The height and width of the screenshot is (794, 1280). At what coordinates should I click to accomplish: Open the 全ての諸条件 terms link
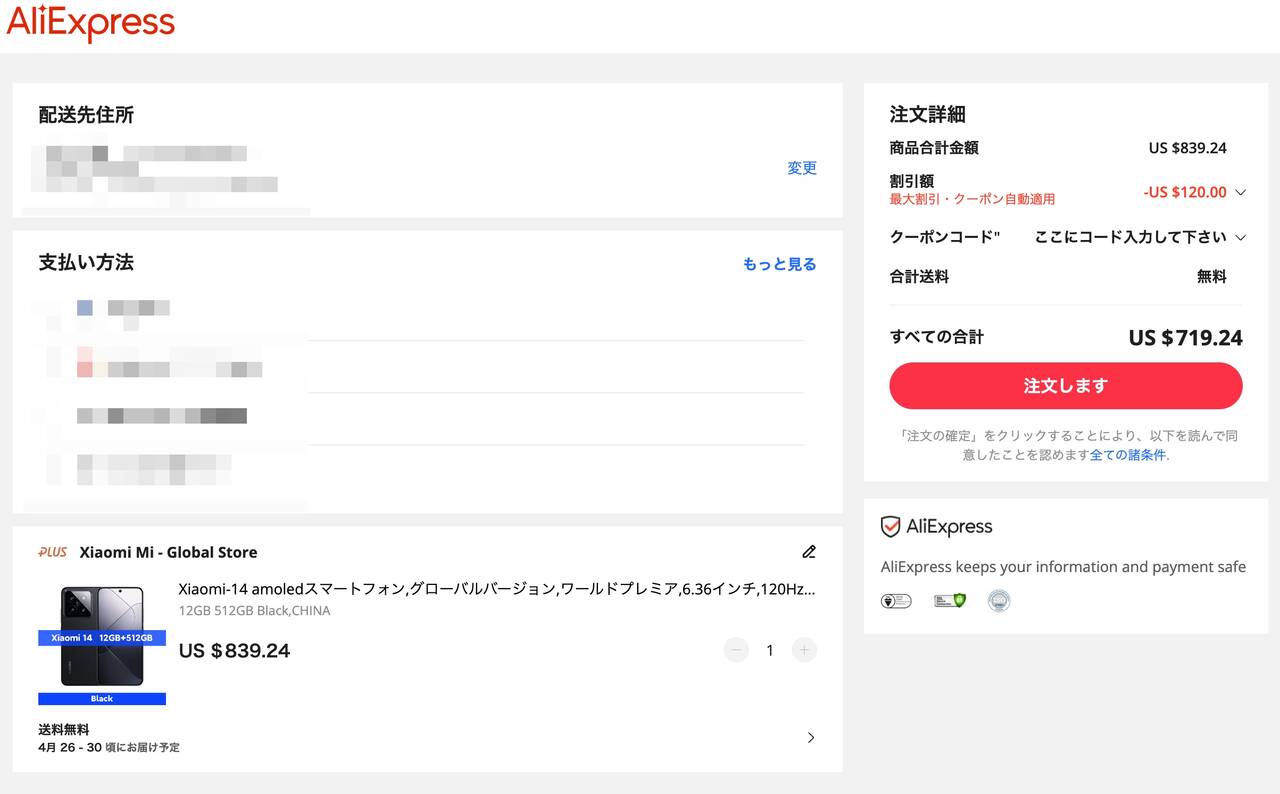[x=1127, y=455]
